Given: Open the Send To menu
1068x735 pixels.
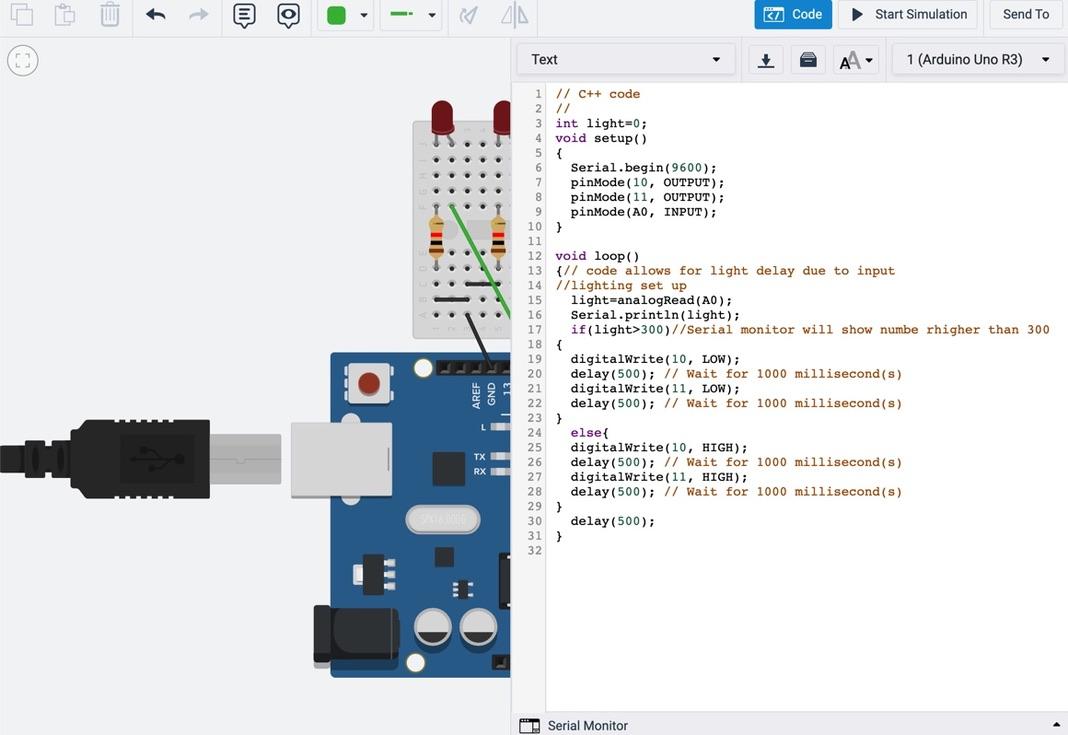Looking at the screenshot, I should 1026,14.
